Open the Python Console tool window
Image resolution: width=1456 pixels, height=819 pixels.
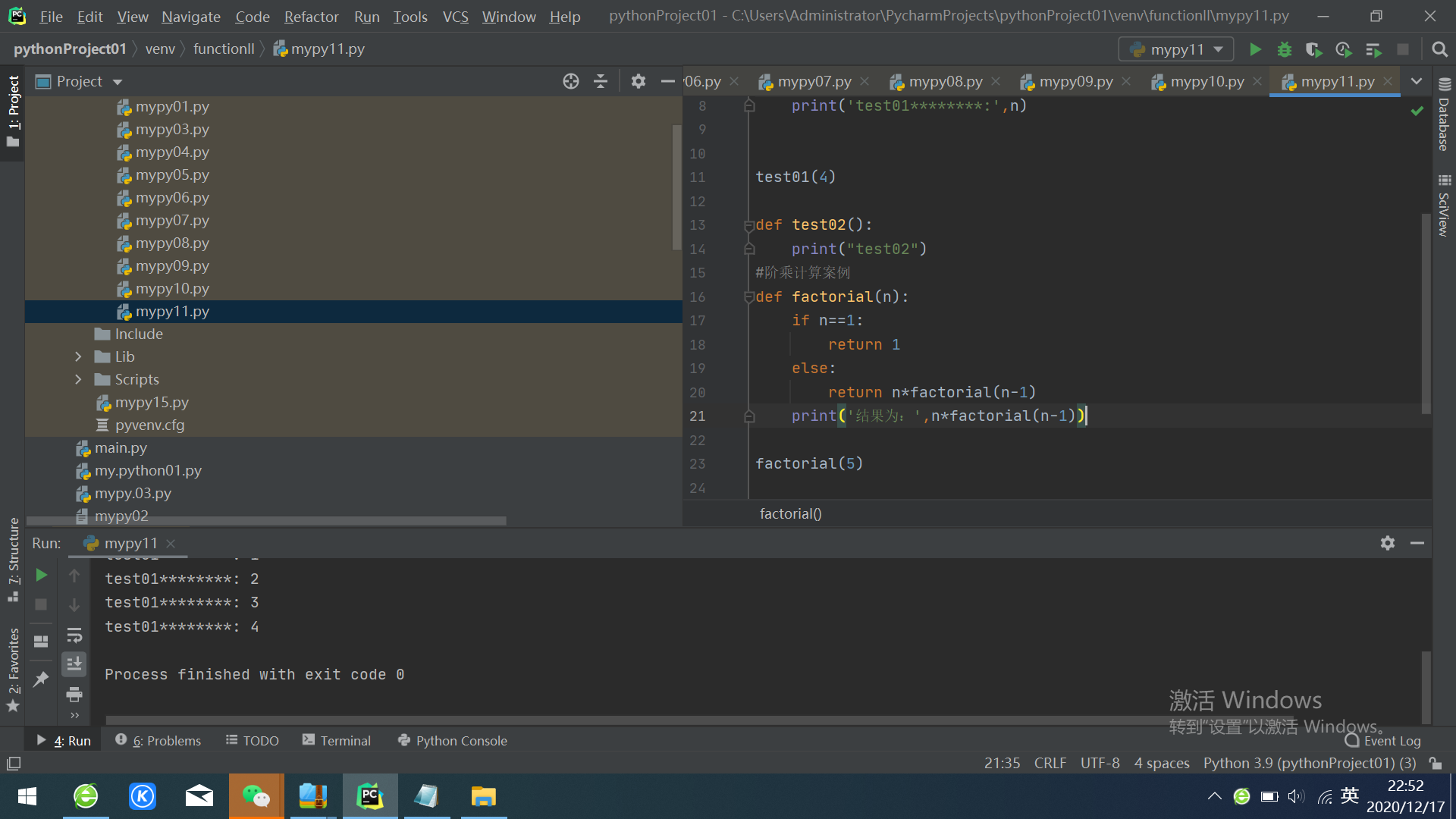(x=452, y=740)
